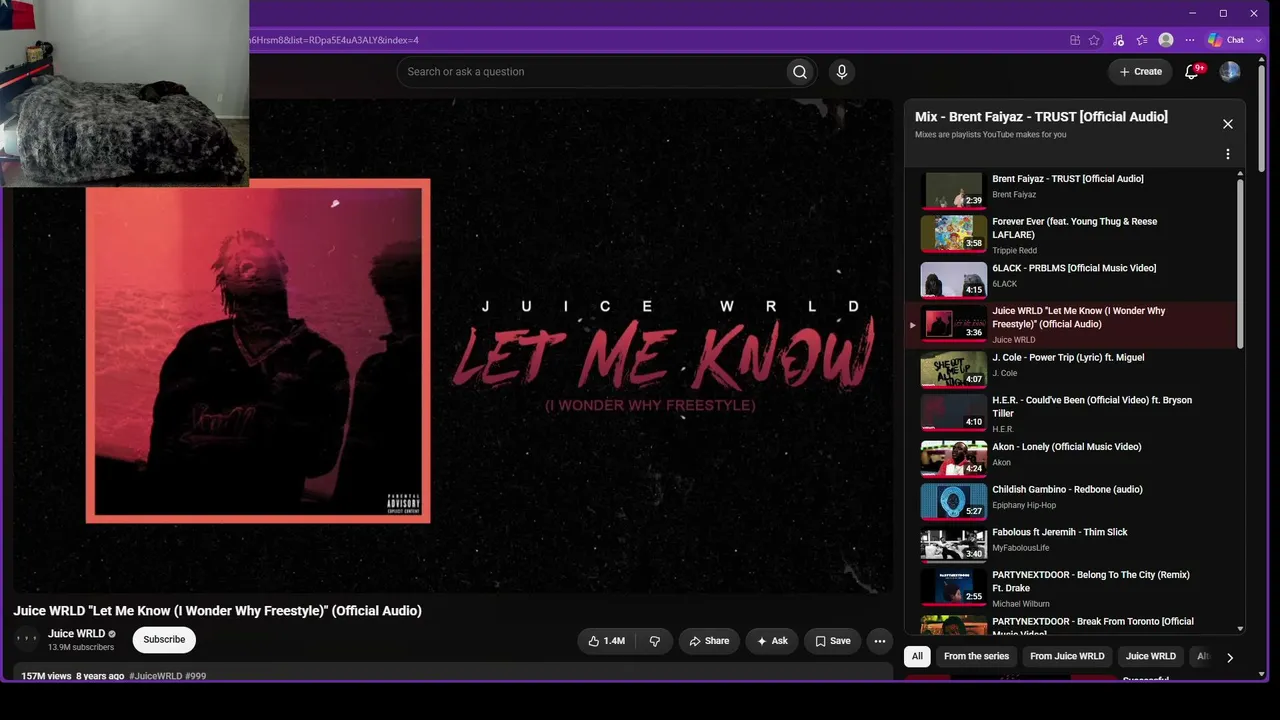The height and width of the screenshot is (720, 1280).
Task: Open title 'Brent Faiyaz - TRUST [Official Audio]' in list
Action: point(1068,179)
